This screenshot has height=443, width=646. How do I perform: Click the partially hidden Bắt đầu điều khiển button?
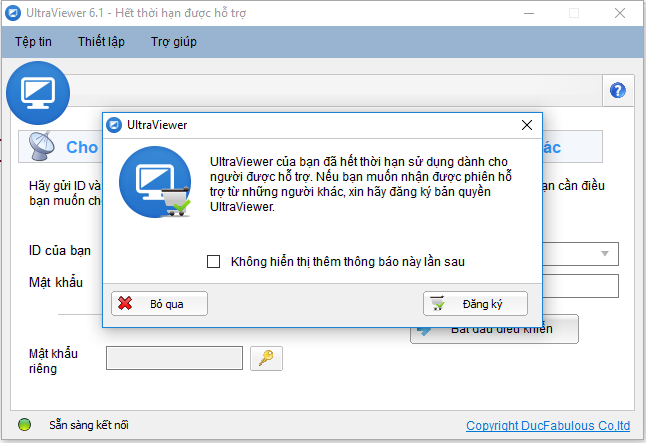pyautogui.click(x=494, y=335)
